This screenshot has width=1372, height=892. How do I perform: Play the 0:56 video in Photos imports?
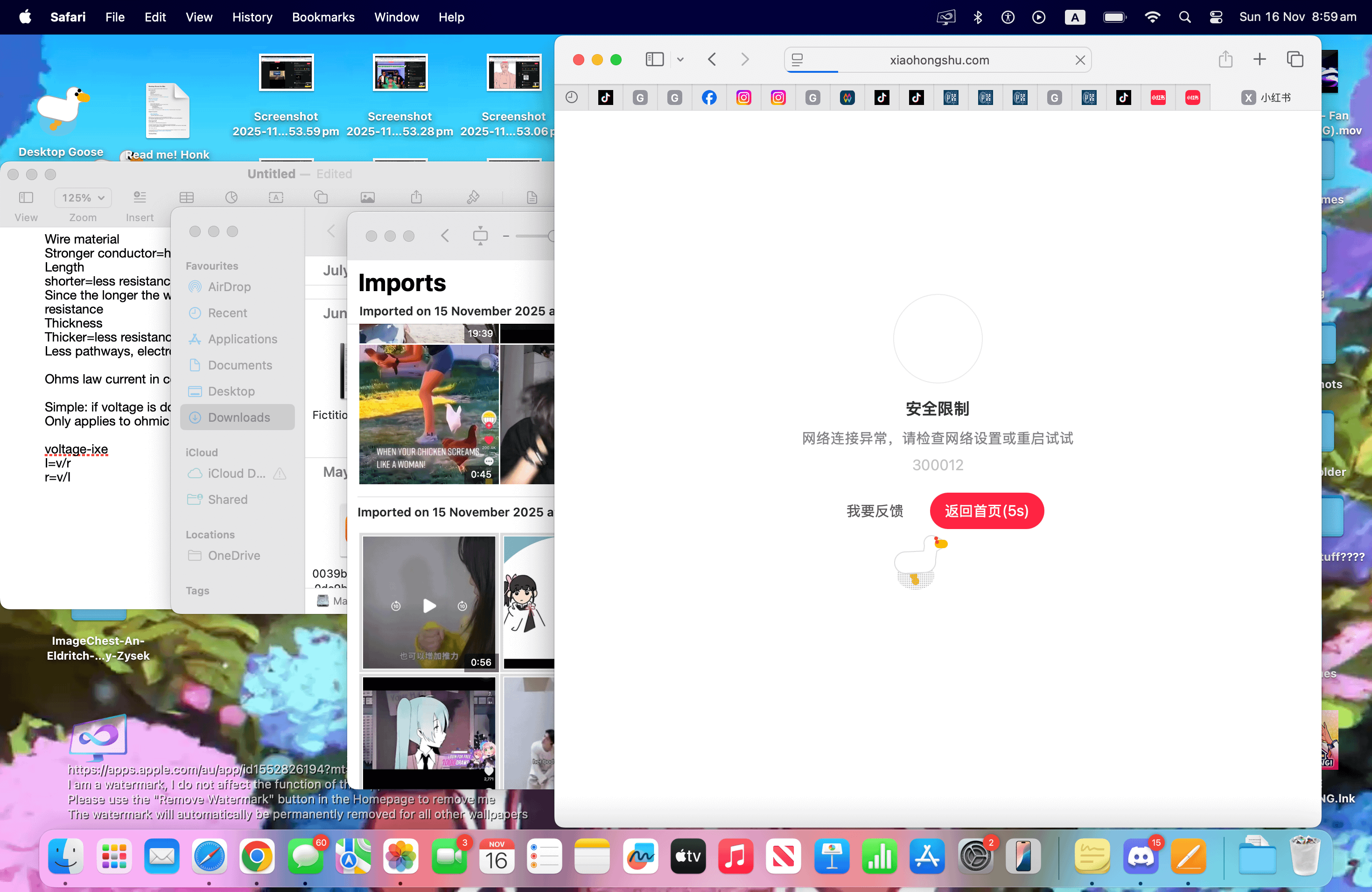coord(429,606)
